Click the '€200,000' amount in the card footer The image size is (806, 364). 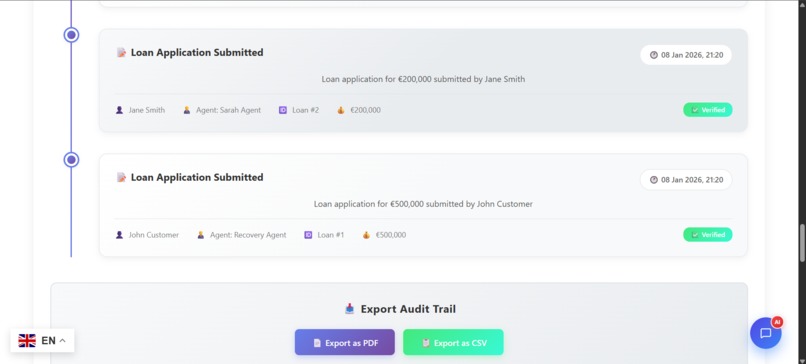365,110
